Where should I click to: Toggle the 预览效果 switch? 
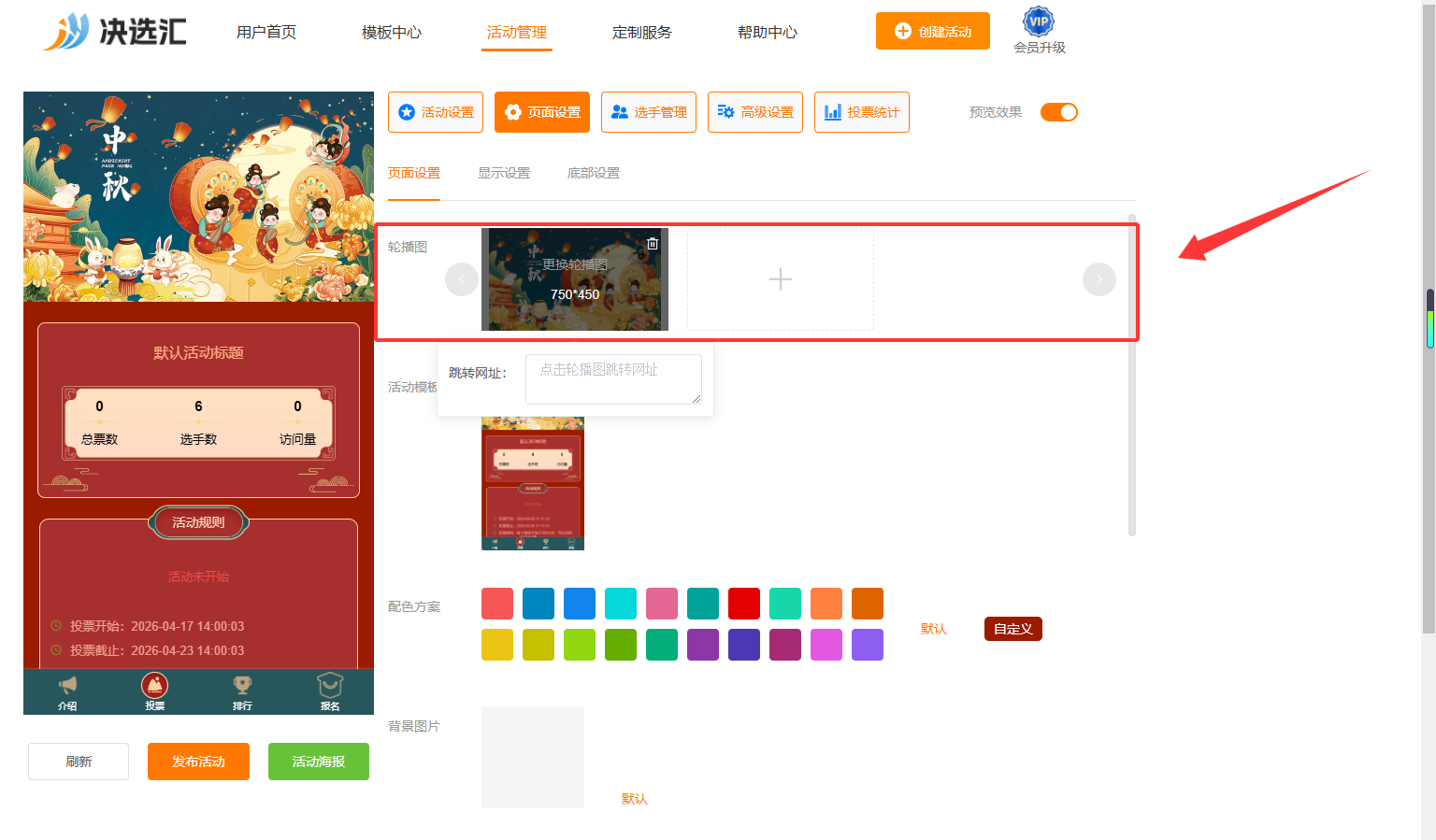(x=1059, y=112)
